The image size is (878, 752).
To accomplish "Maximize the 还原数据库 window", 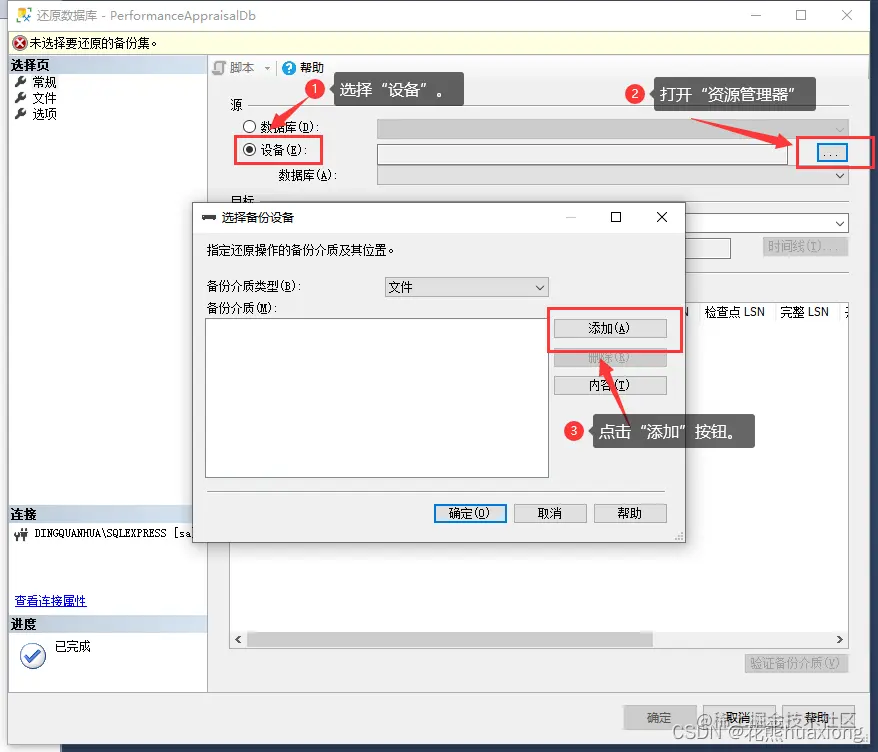I will 801,15.
